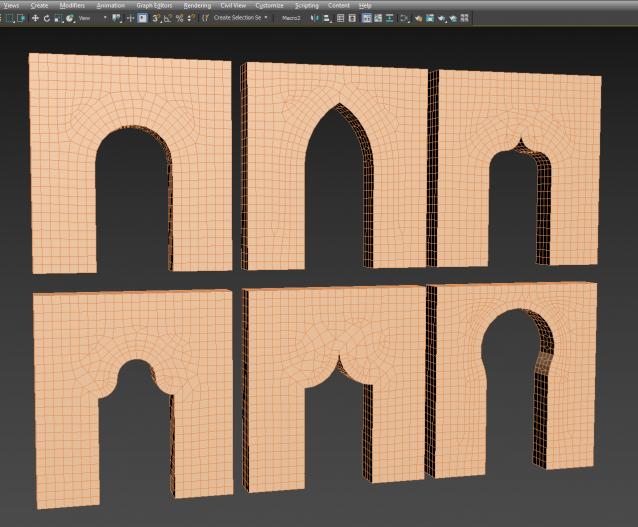The width and height of the screenshot is (638, 527).
Task: Open the Scripting menu
Action: (x=307, y=5)
